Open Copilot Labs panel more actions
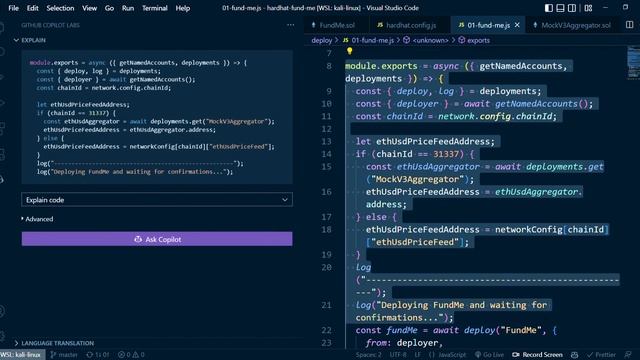 [290, 25]
